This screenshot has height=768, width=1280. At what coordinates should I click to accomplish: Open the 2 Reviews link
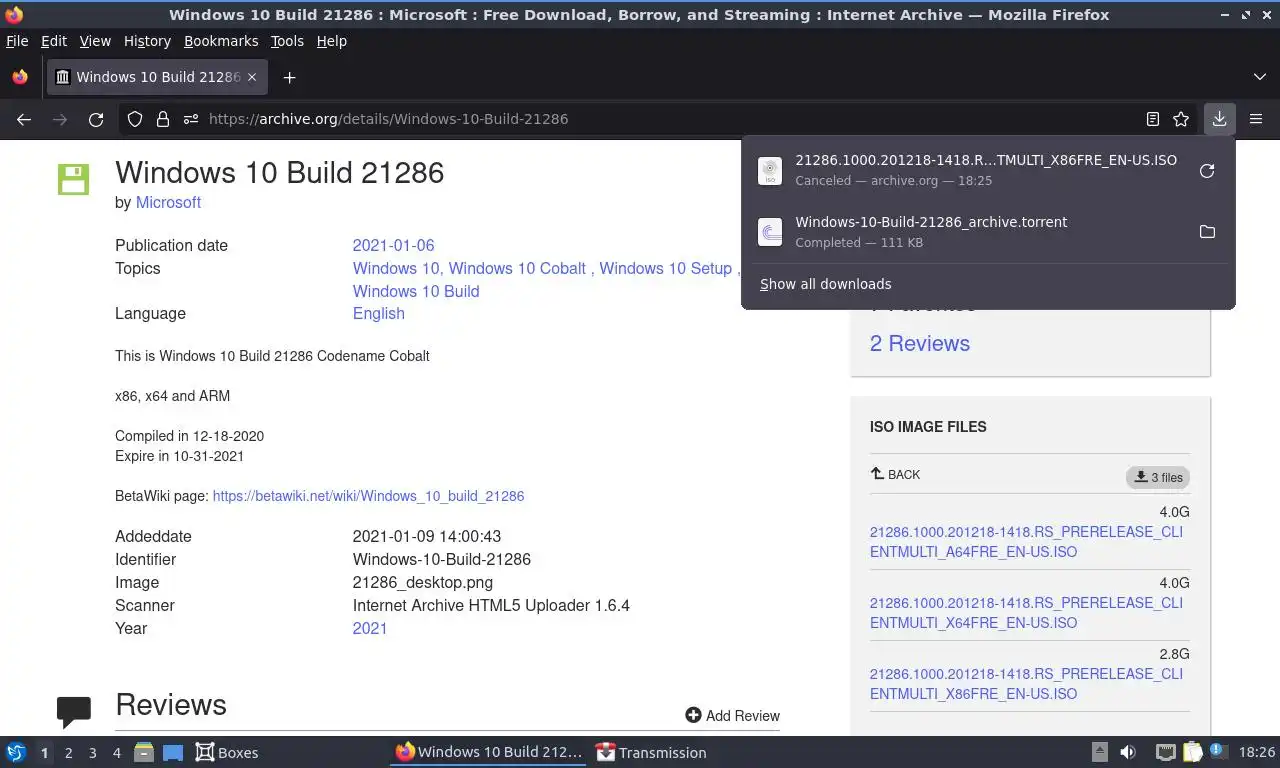[x=920, y=343]
